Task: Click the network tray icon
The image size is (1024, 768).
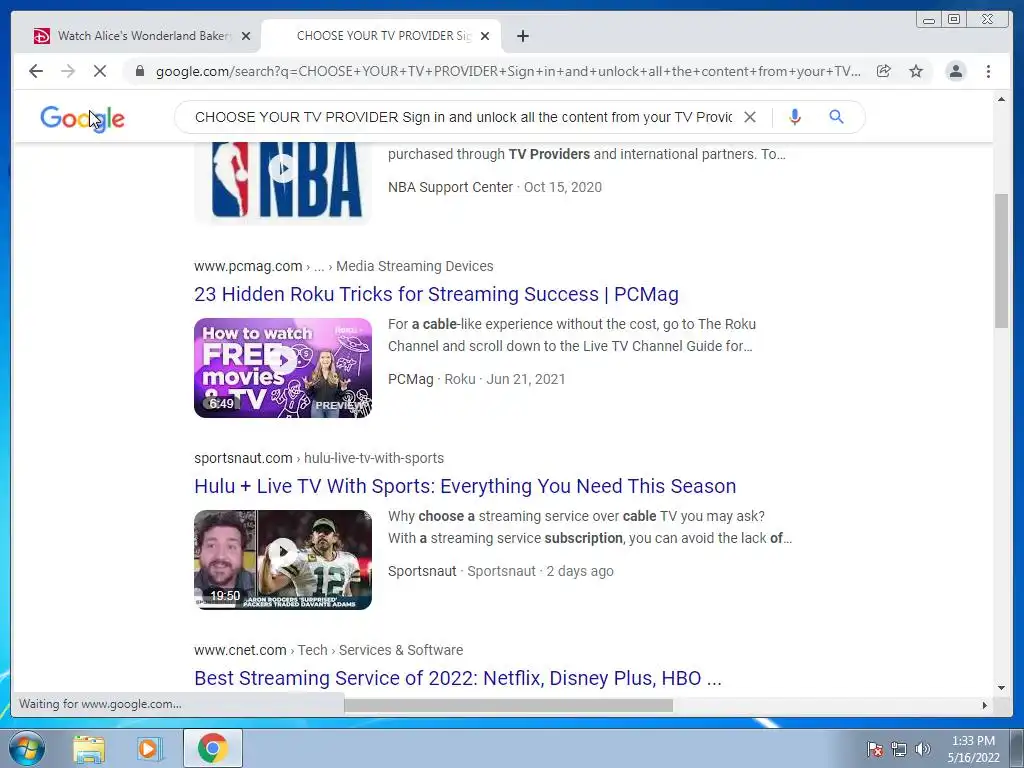Action: tap(899, 749)
